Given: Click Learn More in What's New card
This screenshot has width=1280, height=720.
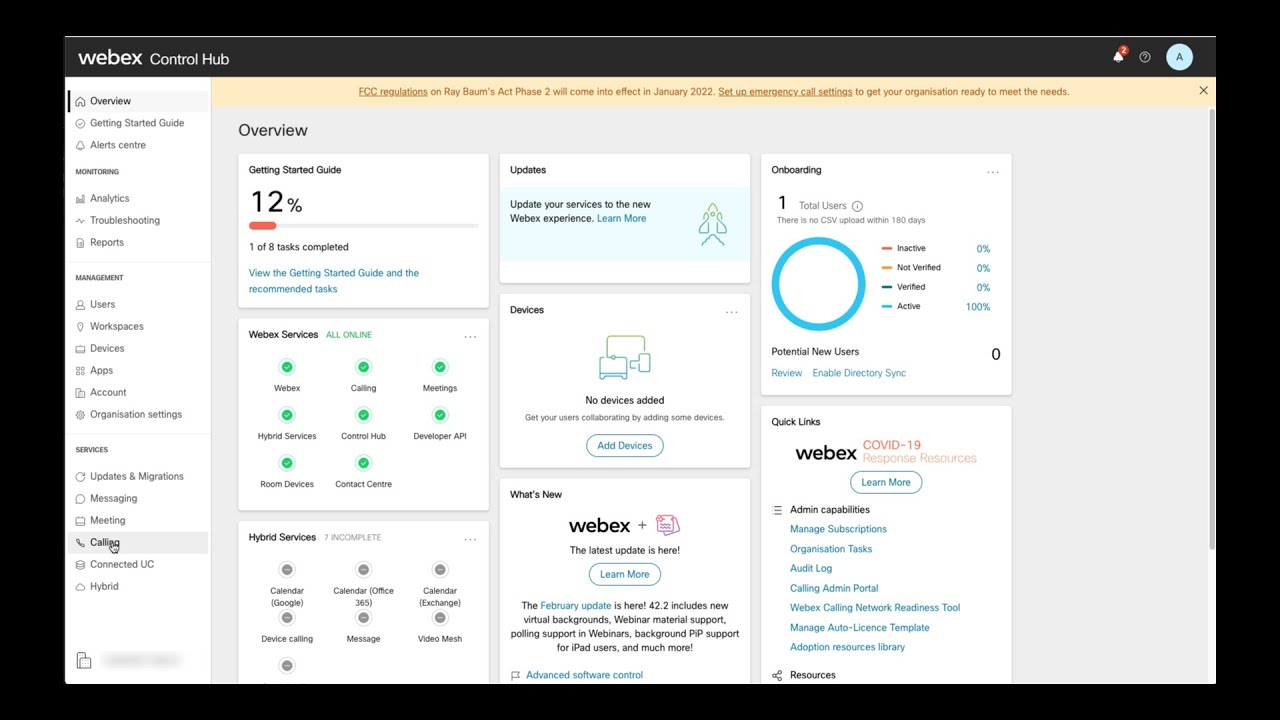Looking at the screenshot, I should coord(624,574).
